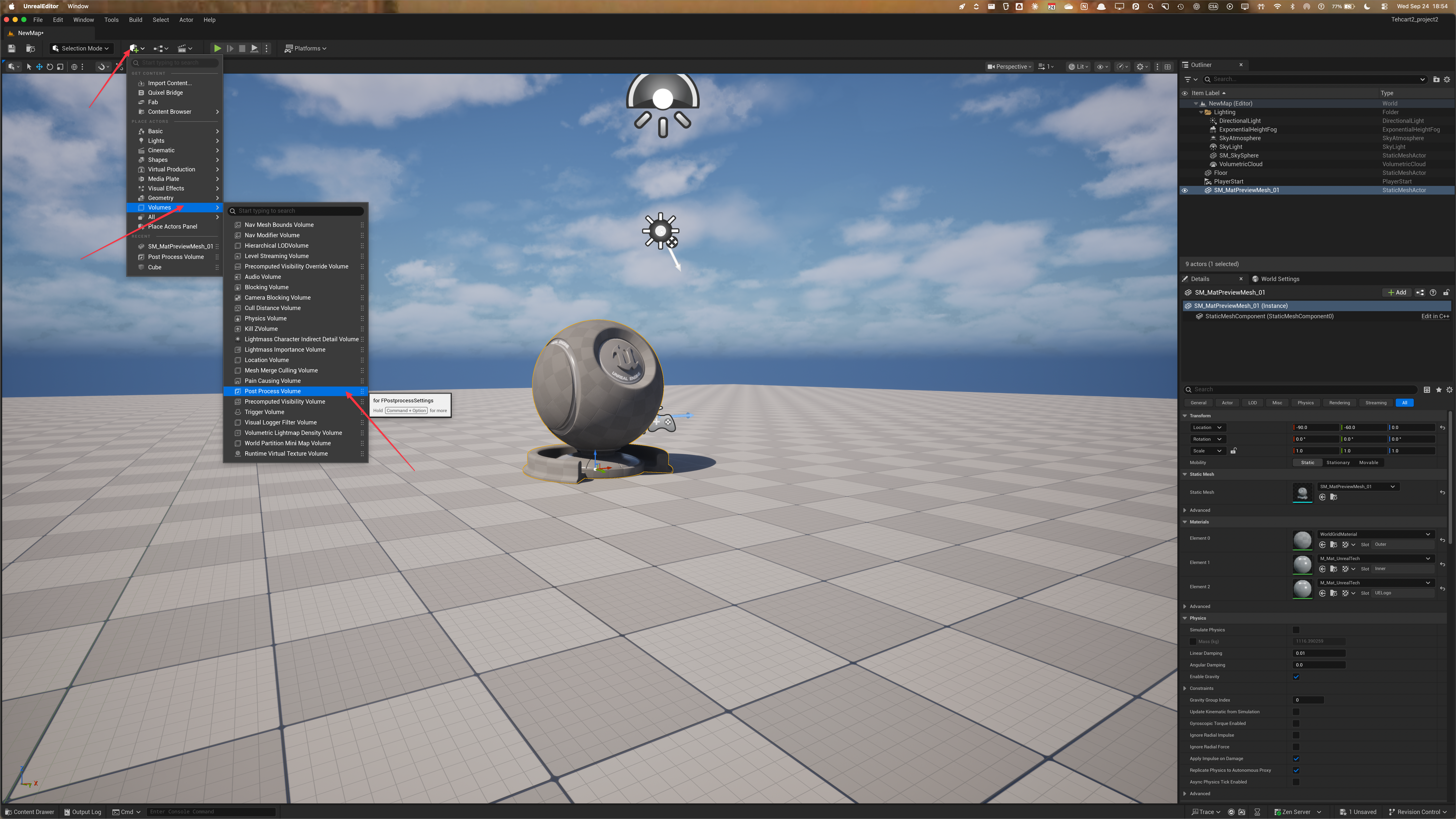
Task: Open the Lit view mode dropdown
Action: 1078,67
